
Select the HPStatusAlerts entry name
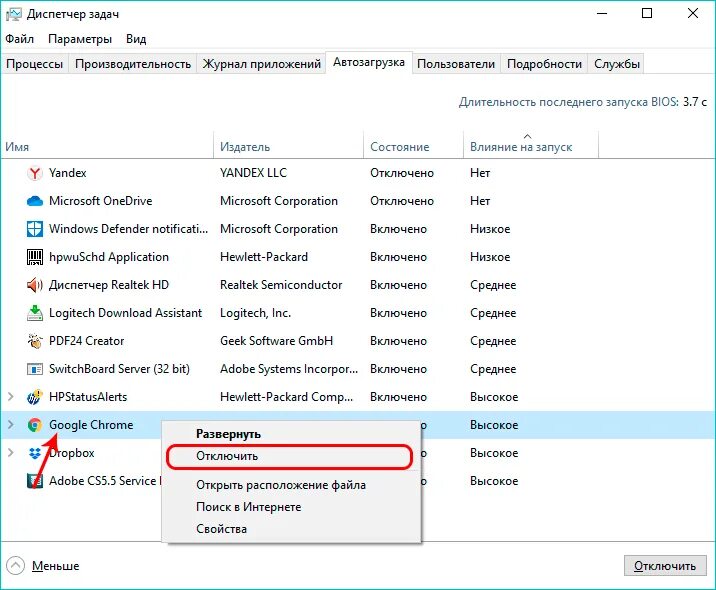pos(88,397)
